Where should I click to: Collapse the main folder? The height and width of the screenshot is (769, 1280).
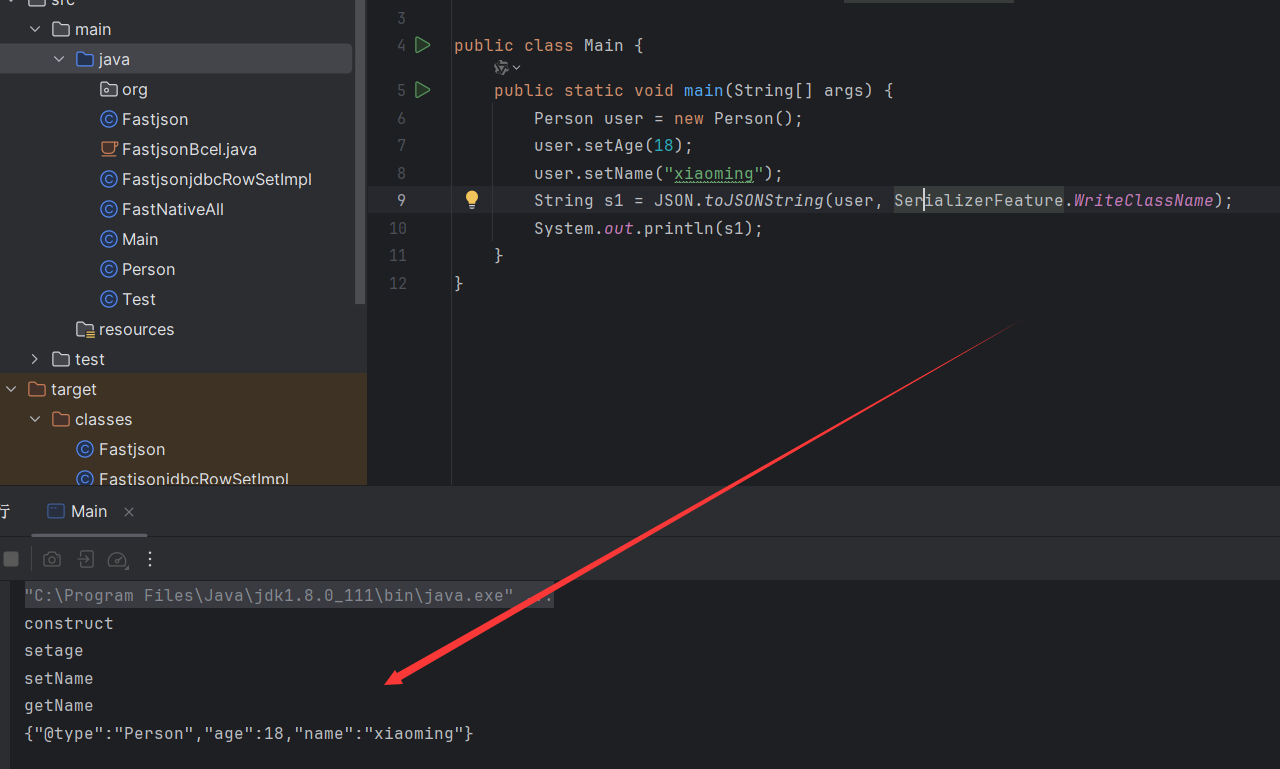35,29
